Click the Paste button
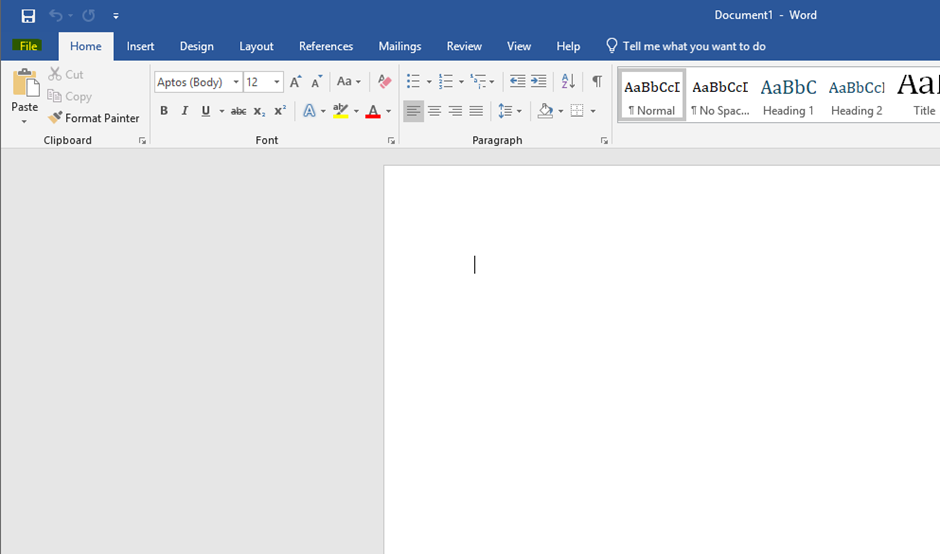This screenshot has height=554, width=940. tap(24, 89)
